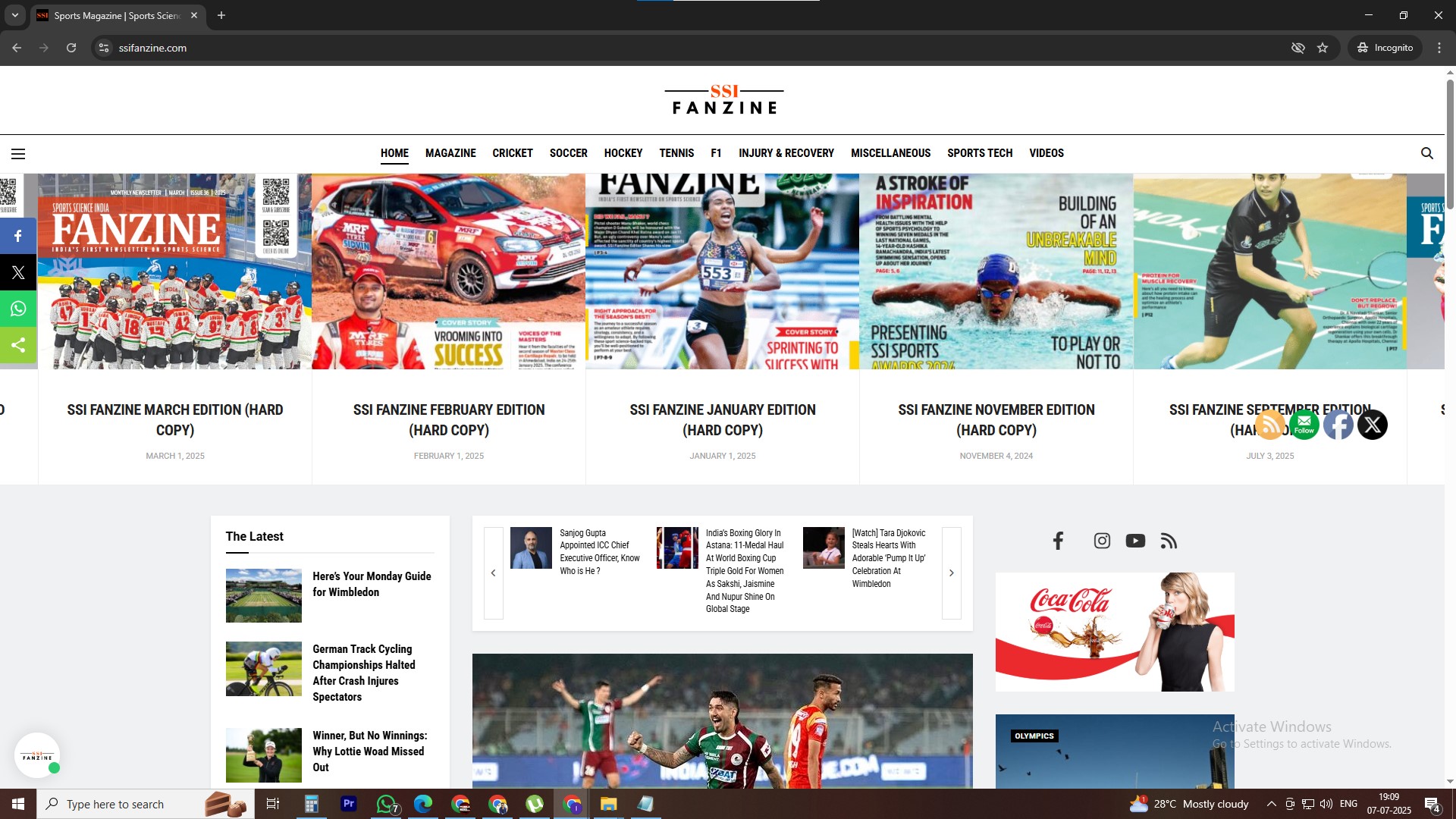Click the green general share sidebar icon
The image size is (1456, 819).
[x=18, y=346]
